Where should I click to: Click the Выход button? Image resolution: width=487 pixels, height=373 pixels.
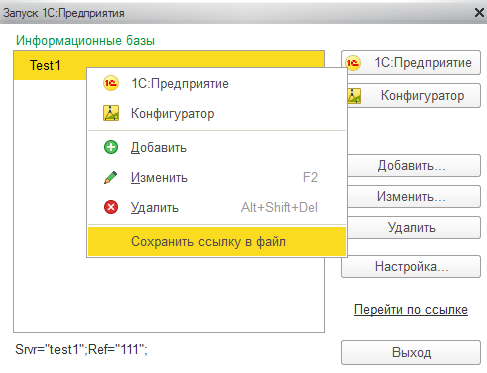411,352
